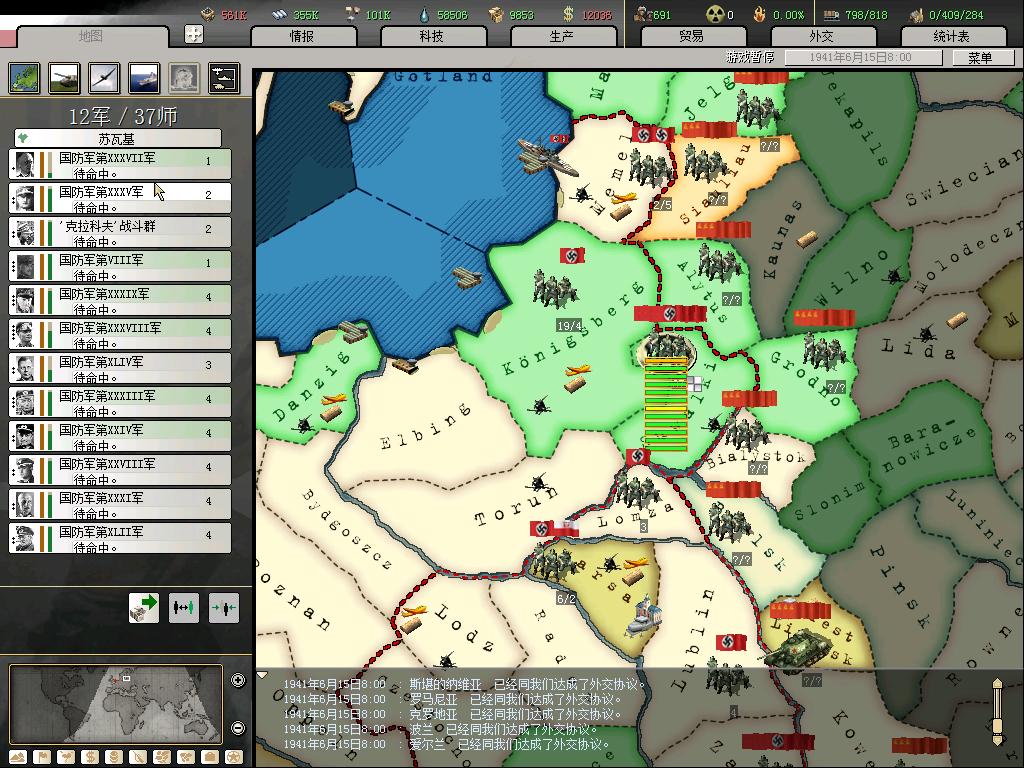Click the 苏瓦基 province name header
This screenshot has height=768, width=1024.
(118, 138)
